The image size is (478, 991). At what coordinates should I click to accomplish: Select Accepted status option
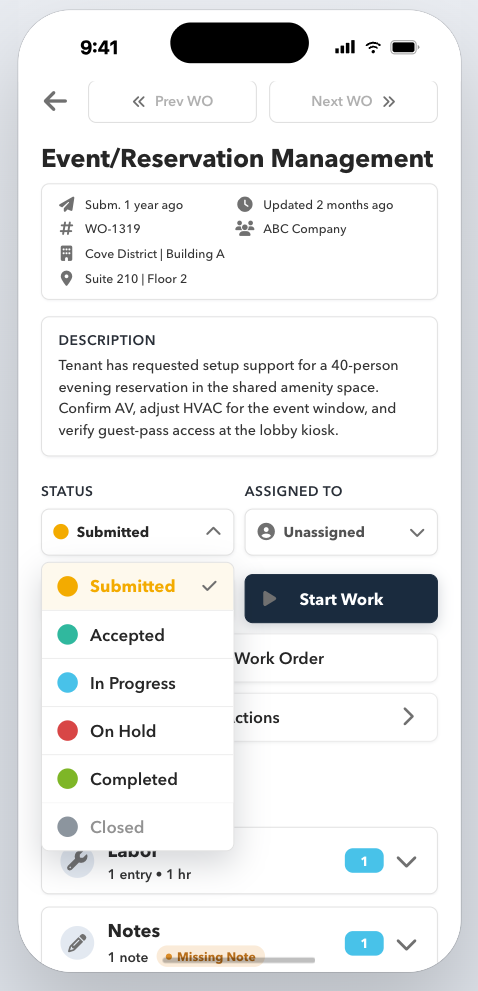click(x=138, y=635)
